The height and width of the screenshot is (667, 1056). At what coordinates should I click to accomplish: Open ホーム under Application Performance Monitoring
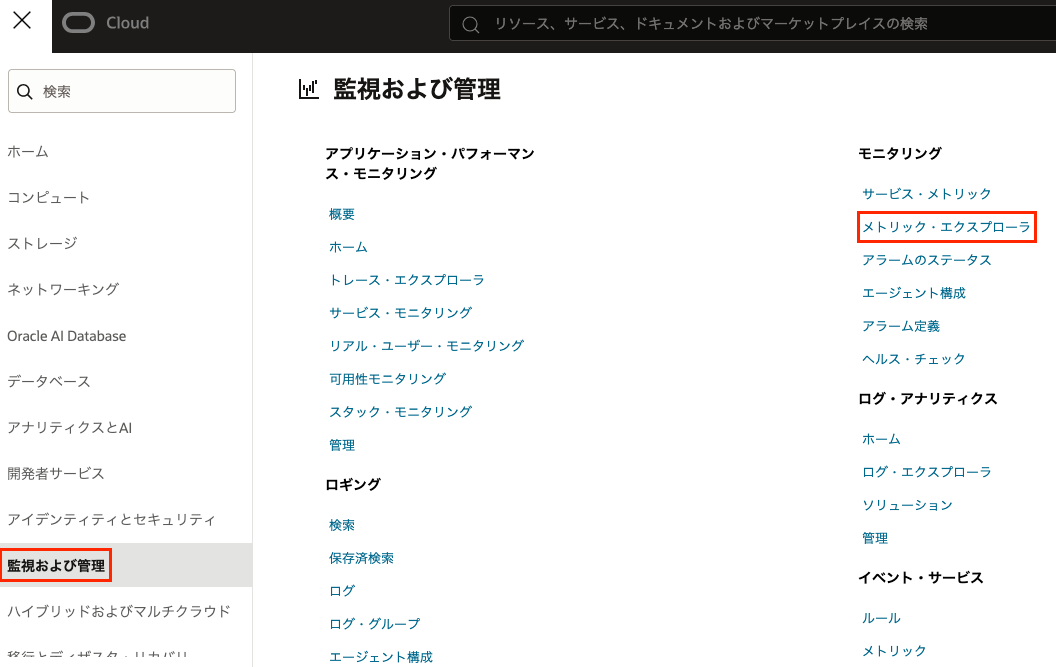(348, 247)
